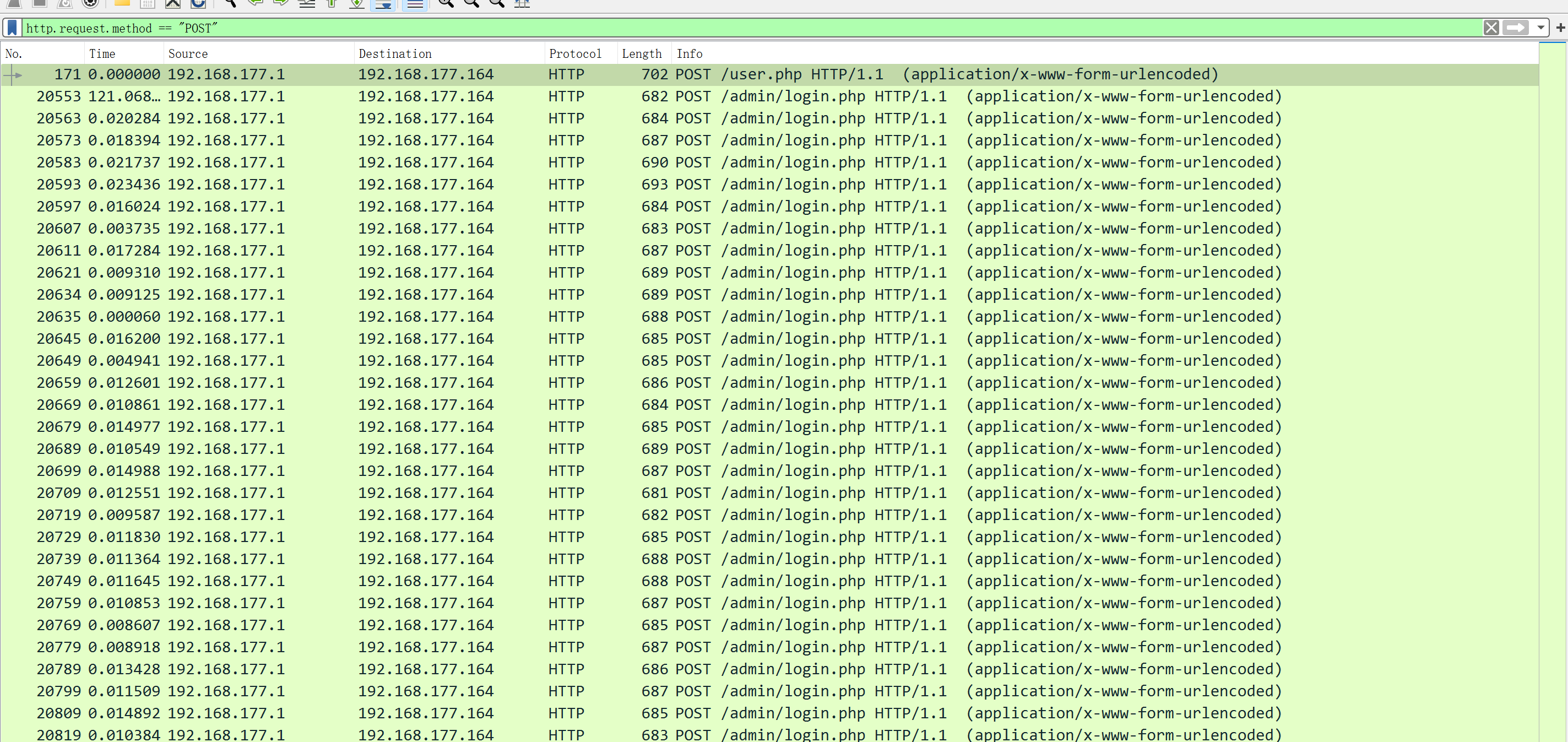This screenshot has height=742, width=1568.
Task: Open capture options gear icon
Action: pos(90,4)
